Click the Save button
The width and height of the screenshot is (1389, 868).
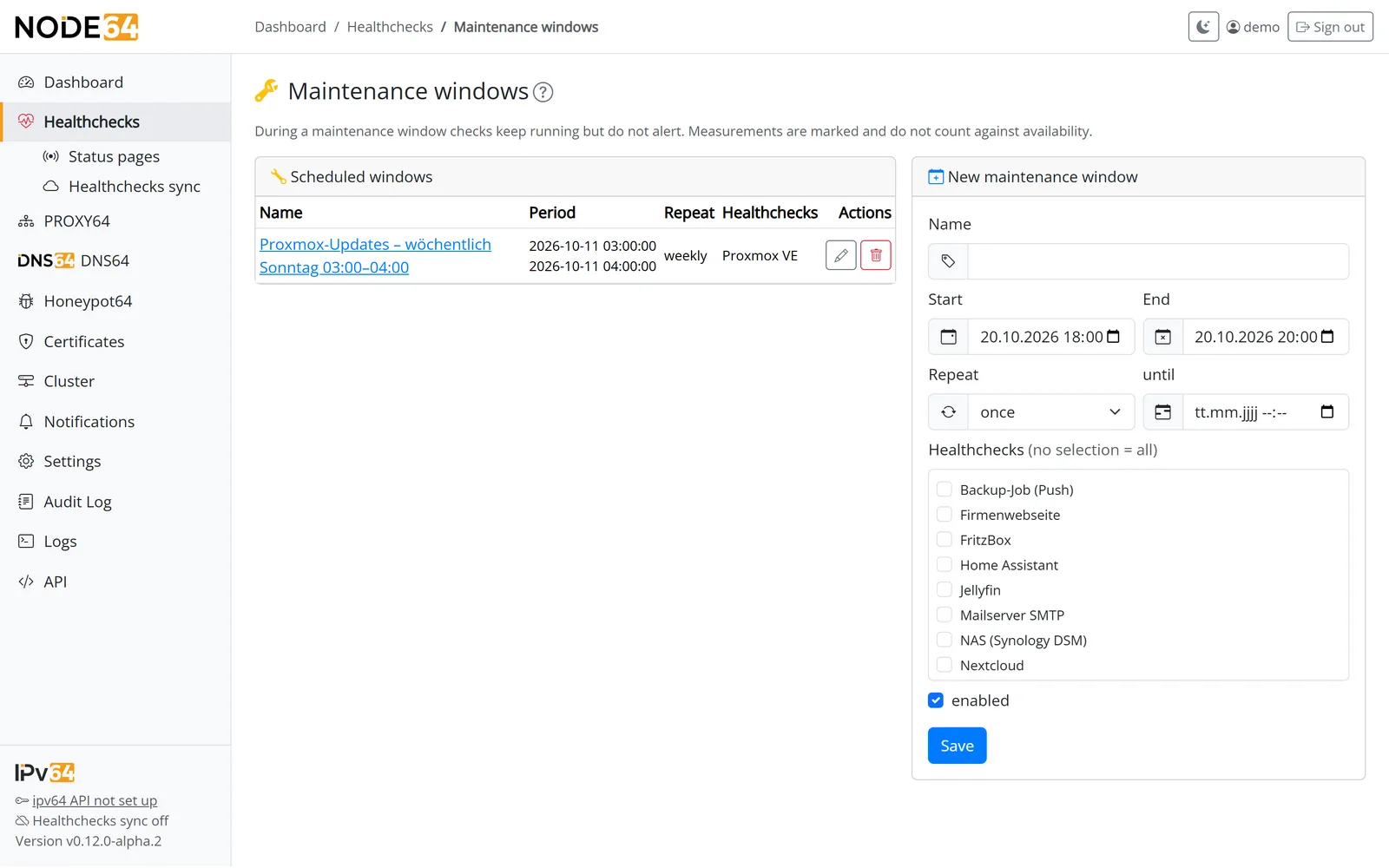click(957, 746)
